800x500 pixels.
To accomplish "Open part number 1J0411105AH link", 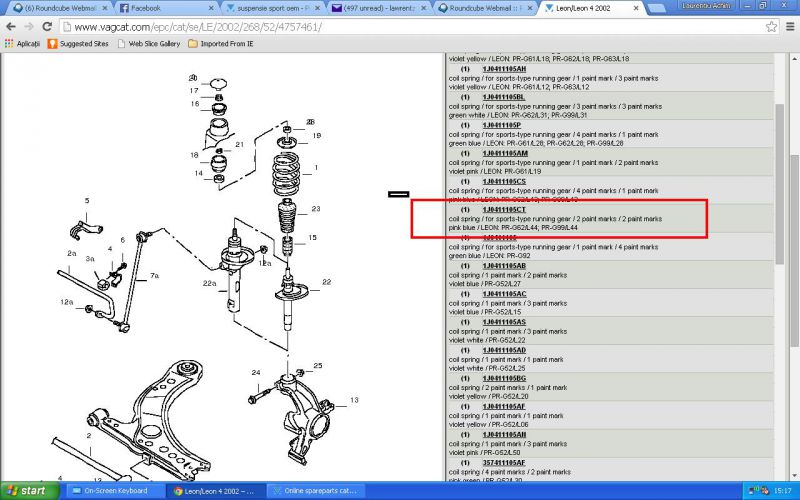I will (x=504, y=69).
